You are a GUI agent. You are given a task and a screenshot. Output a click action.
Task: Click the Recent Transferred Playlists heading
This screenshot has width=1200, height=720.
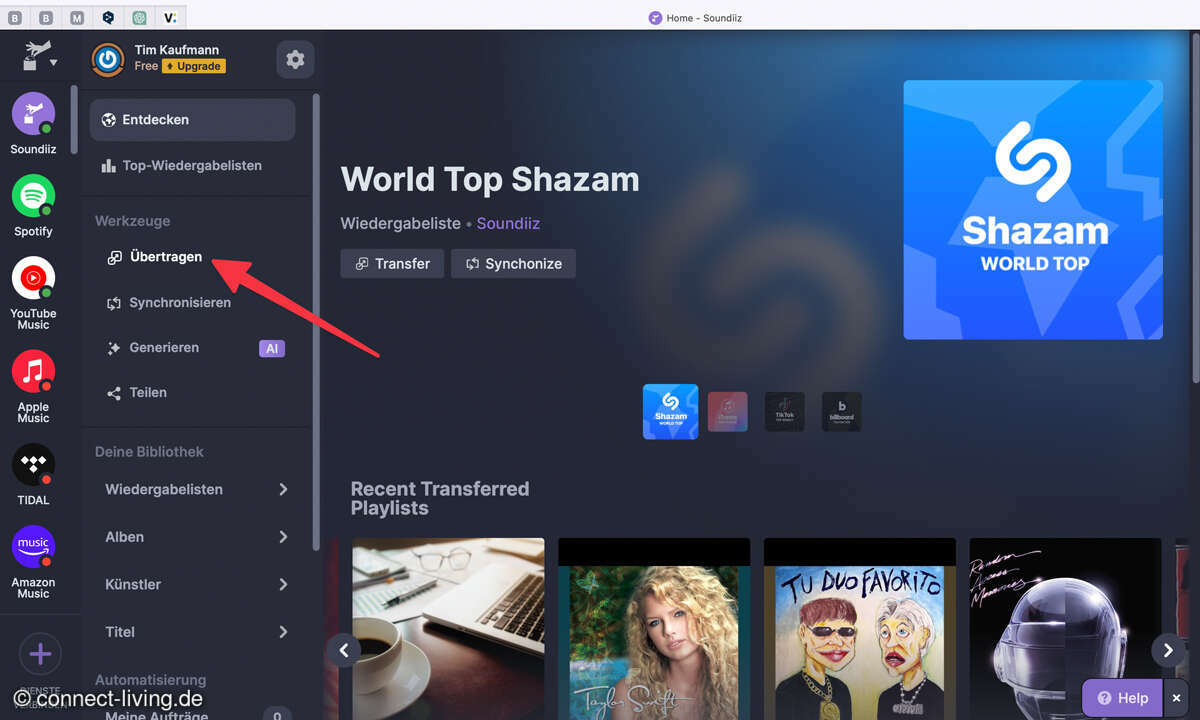[440, 498]
